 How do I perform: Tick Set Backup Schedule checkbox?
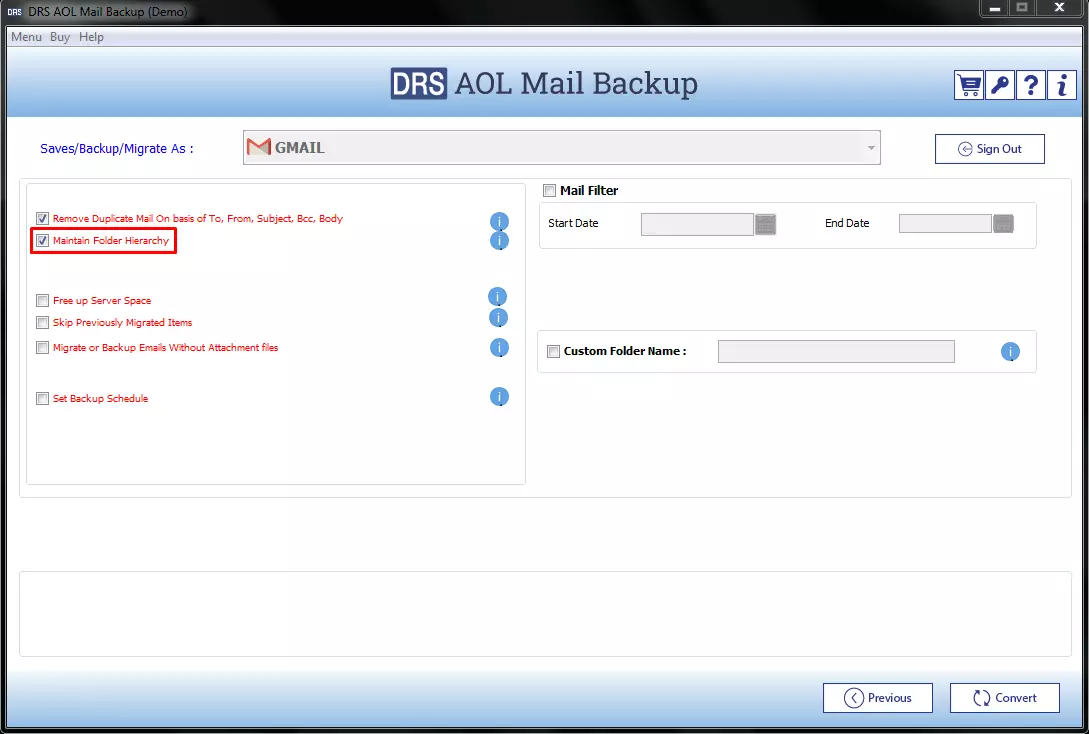point(42,399)
